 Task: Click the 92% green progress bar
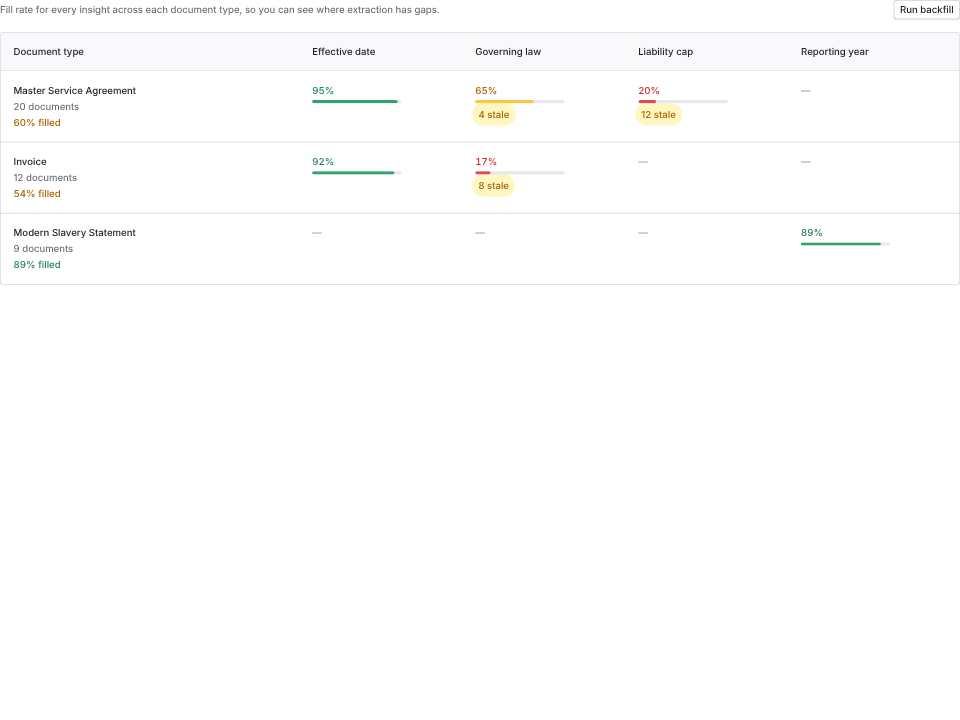pyautogui.click(x=357, y=173)
